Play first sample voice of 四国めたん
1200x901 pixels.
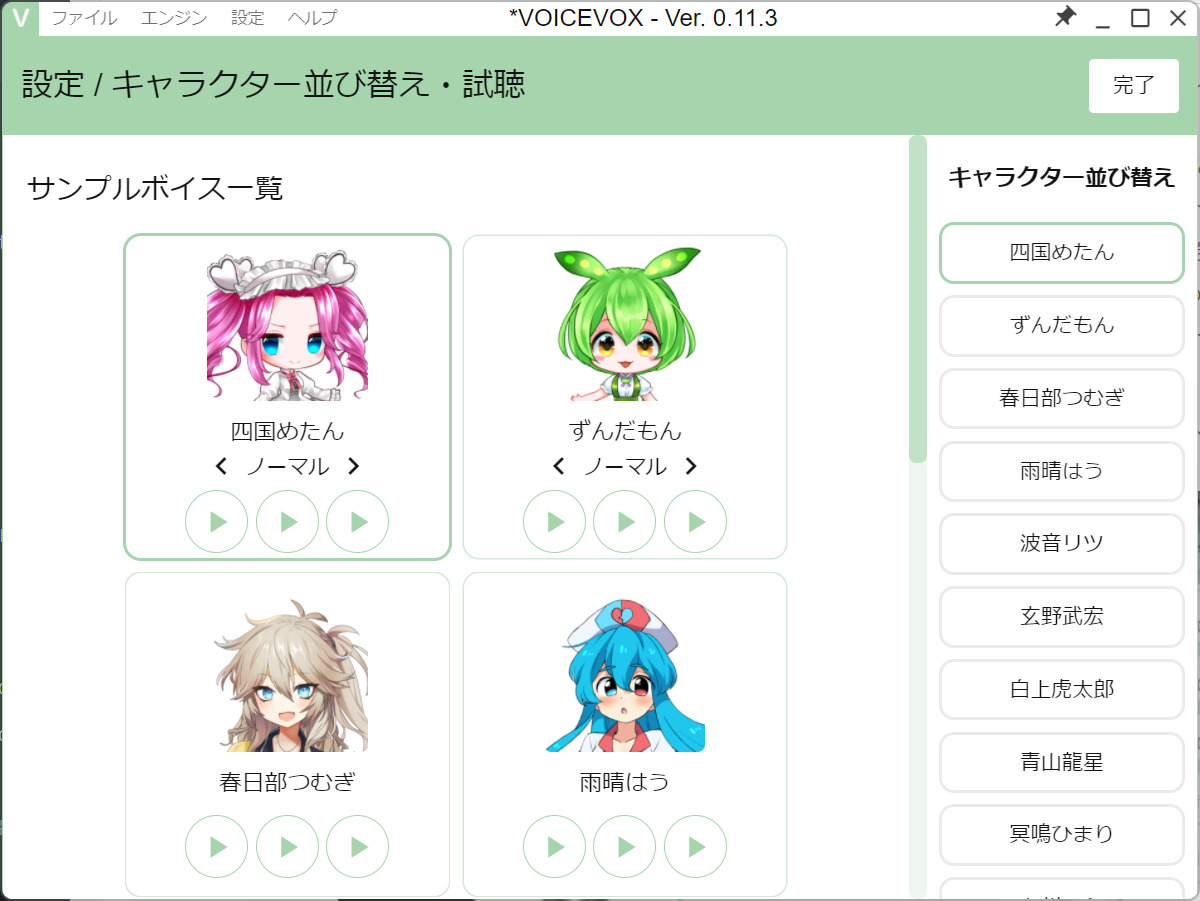(216, 522)
